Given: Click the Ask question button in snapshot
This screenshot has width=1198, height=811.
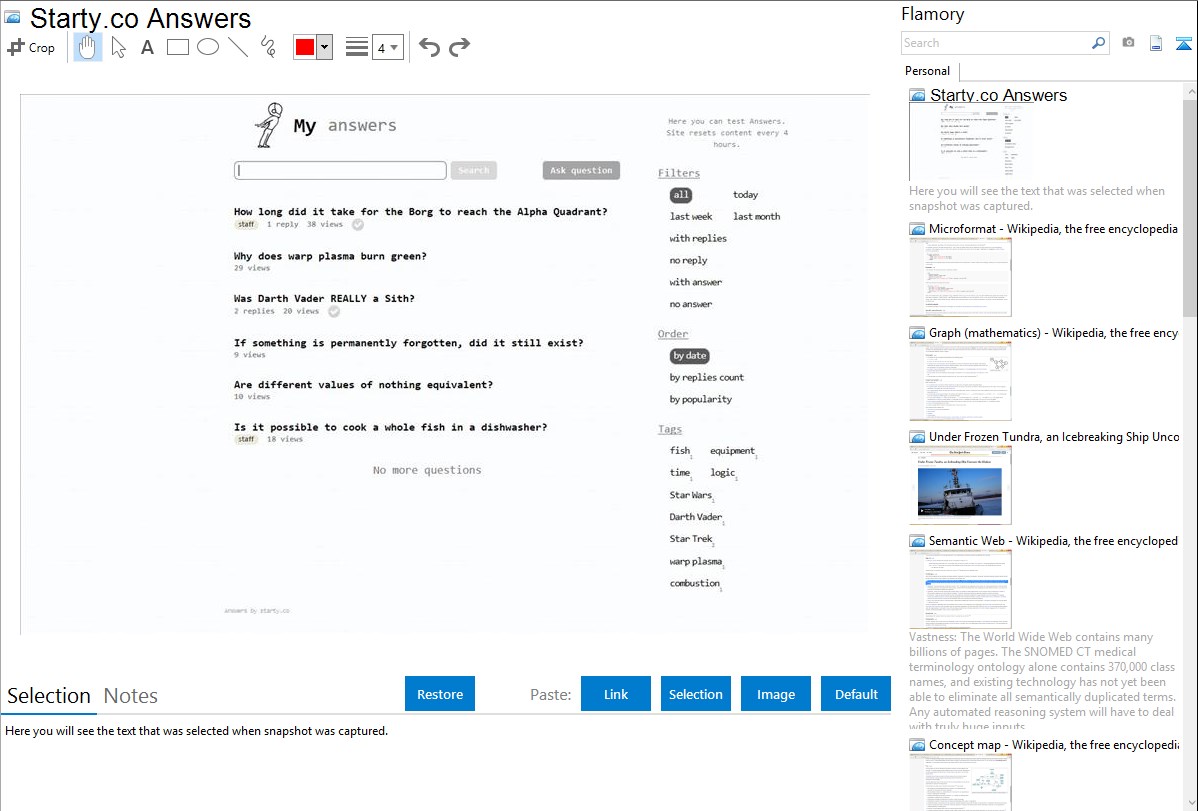Looking at the screenshot, I should pos(581,170).
